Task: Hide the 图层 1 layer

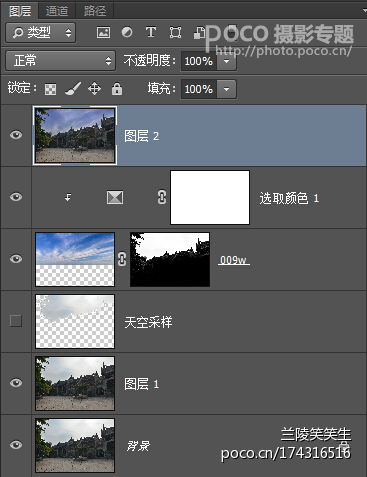Action: pos(16,383)
